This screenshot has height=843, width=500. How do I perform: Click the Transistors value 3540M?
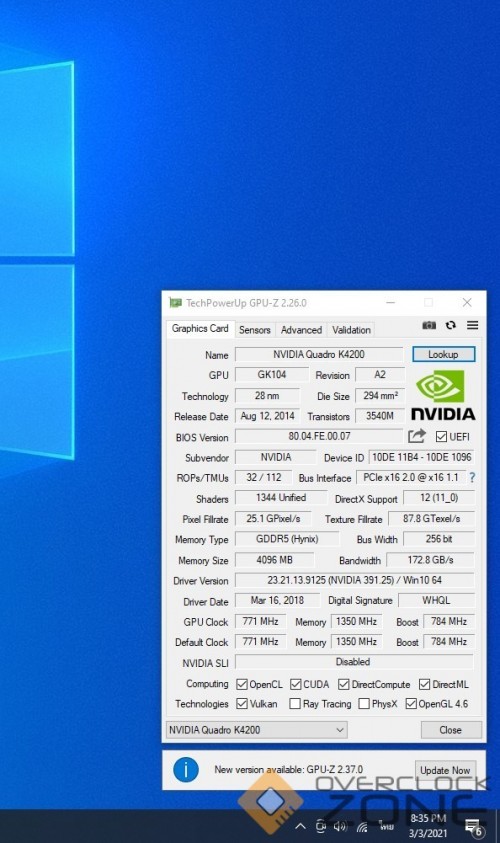click(380, 416)
